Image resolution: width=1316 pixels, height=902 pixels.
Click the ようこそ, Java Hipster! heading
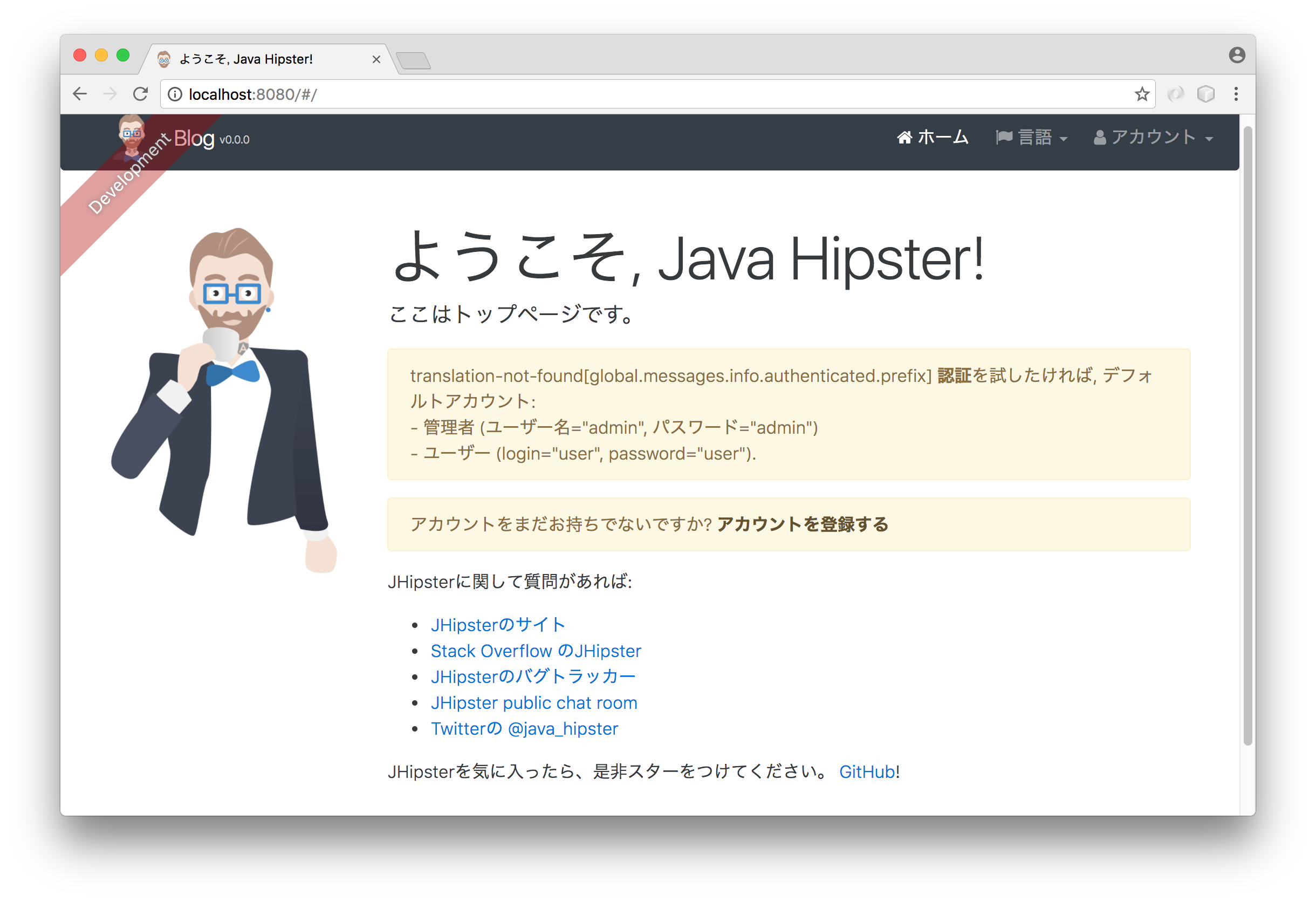(688, 258)
